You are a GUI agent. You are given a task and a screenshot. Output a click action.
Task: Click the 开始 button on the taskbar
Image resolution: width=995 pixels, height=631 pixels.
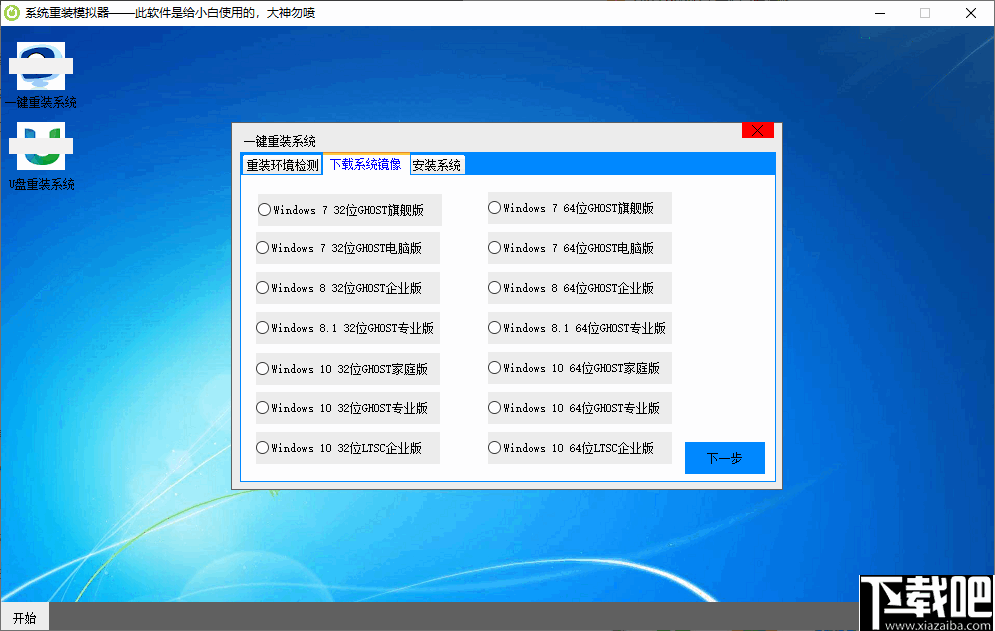[x=24, y=617]
